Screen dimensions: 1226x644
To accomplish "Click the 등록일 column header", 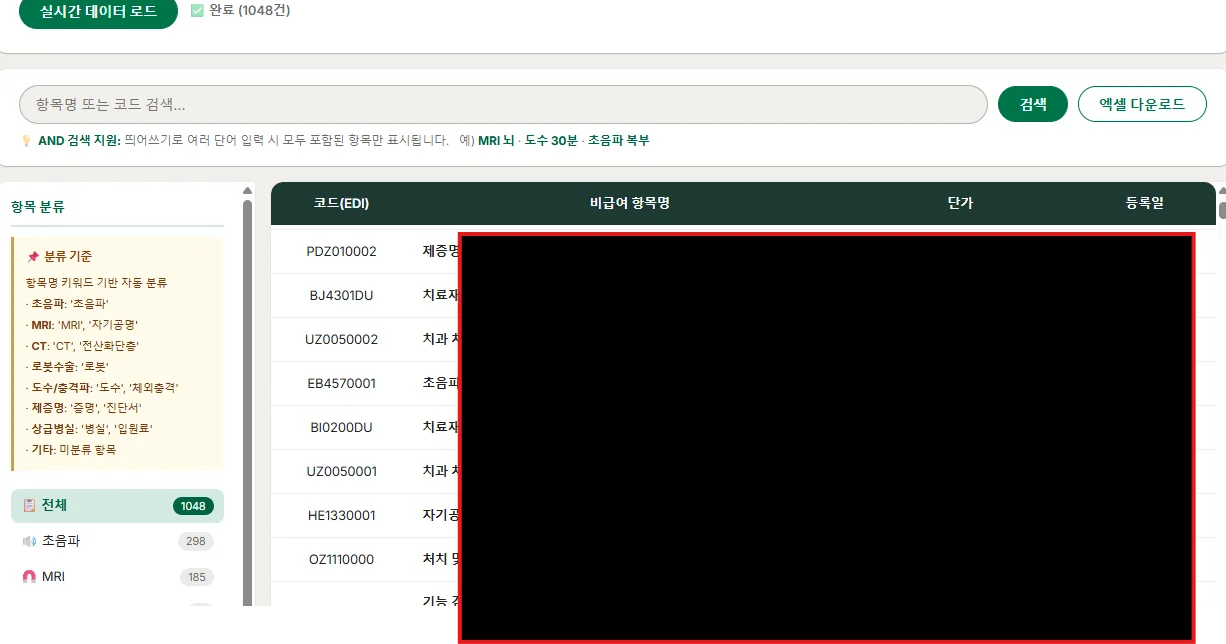I will (x=1144, y=203).
